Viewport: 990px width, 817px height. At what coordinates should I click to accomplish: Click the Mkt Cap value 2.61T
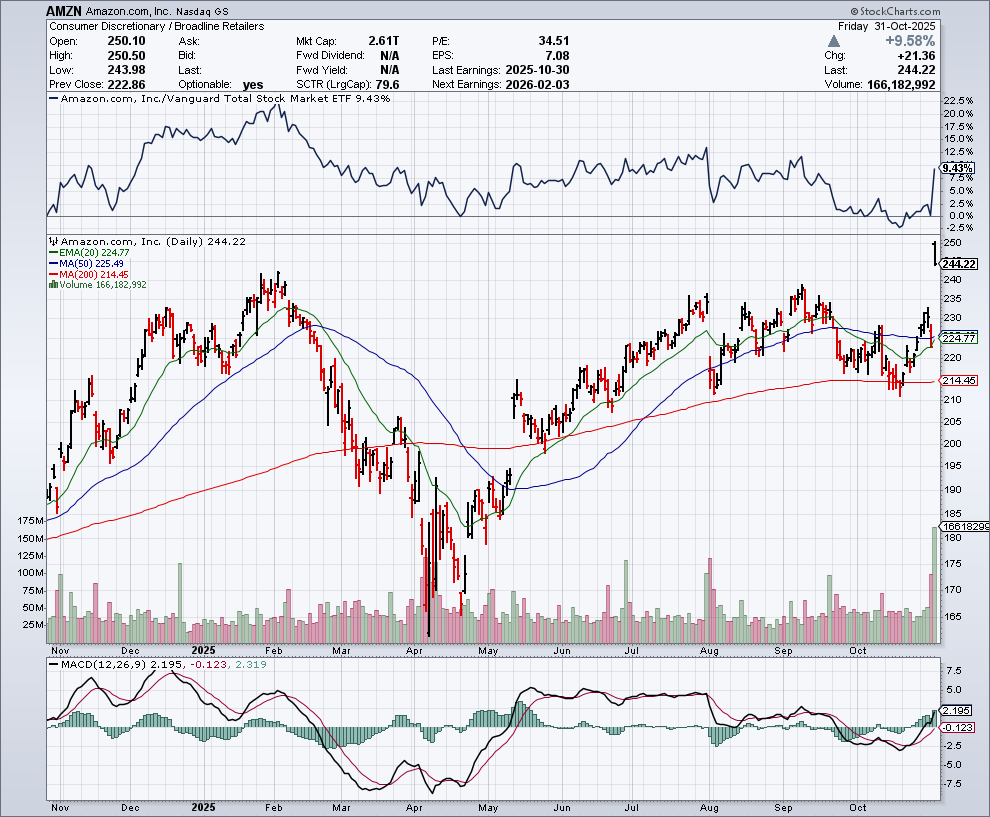tap(384, 41)
